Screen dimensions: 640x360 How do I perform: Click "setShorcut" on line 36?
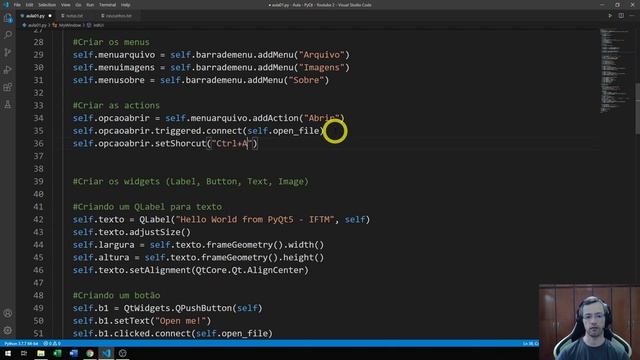click(x=180, y=143)
